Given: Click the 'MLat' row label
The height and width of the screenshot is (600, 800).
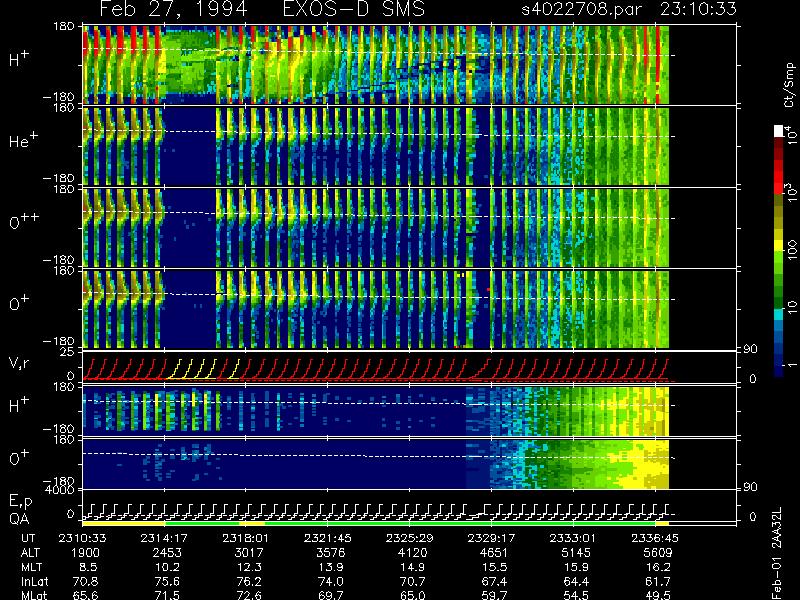Looking at the screenshot, I should tap(34, 595).
